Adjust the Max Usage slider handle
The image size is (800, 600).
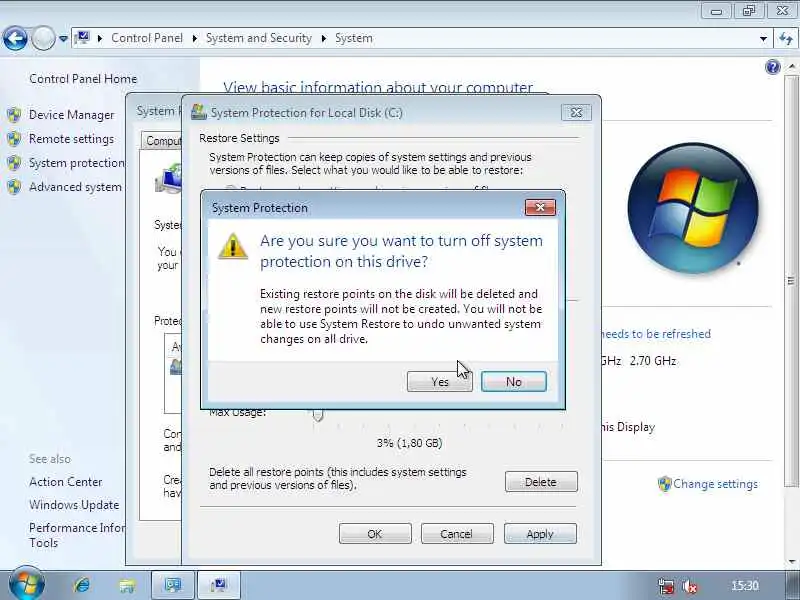[318, 416]
